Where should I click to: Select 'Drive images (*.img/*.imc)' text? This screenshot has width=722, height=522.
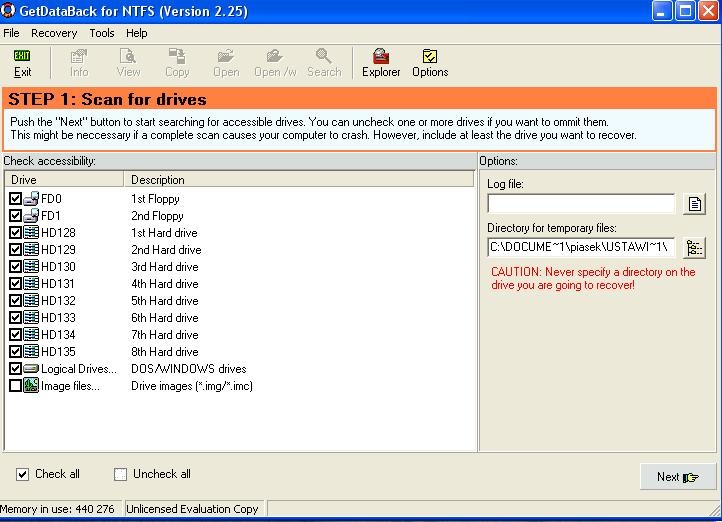tap(192, 386)
